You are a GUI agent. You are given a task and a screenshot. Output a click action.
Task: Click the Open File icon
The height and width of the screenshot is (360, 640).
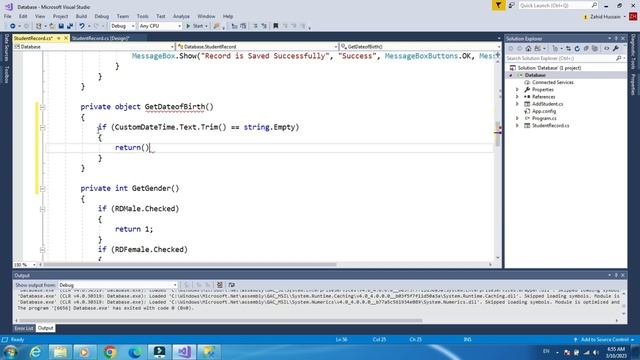tap(52, 26)
